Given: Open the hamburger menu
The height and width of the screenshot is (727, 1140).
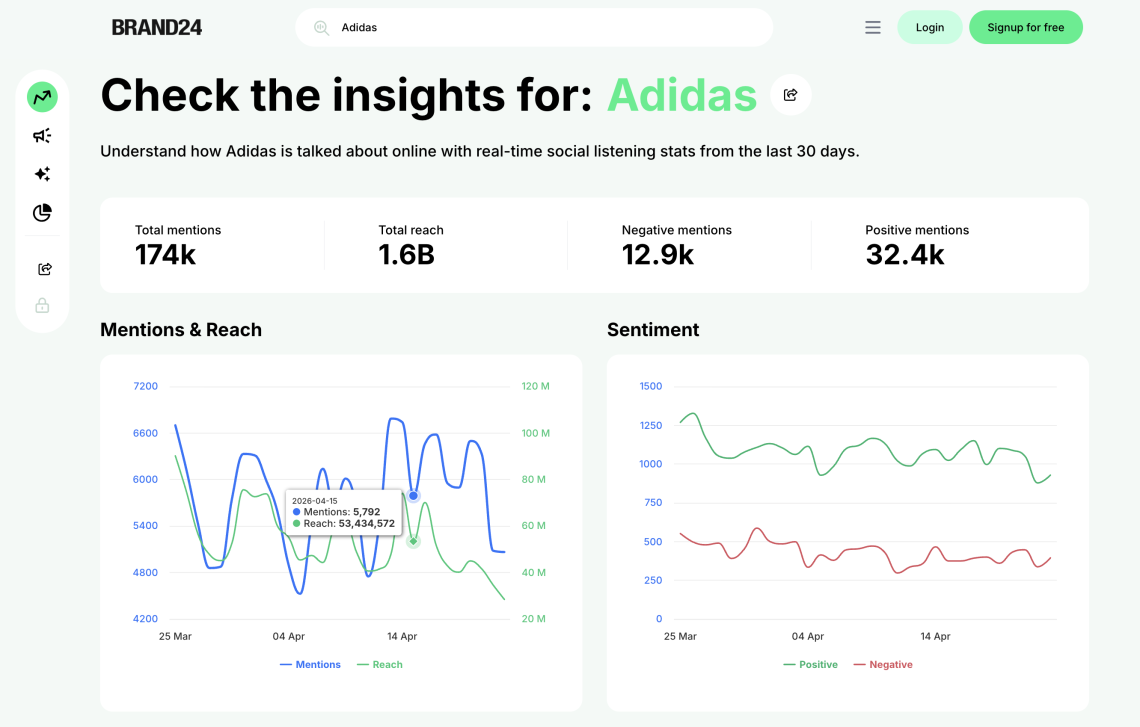Looking at the screenshot, I should pyautogui.click(x=873, y=28).
